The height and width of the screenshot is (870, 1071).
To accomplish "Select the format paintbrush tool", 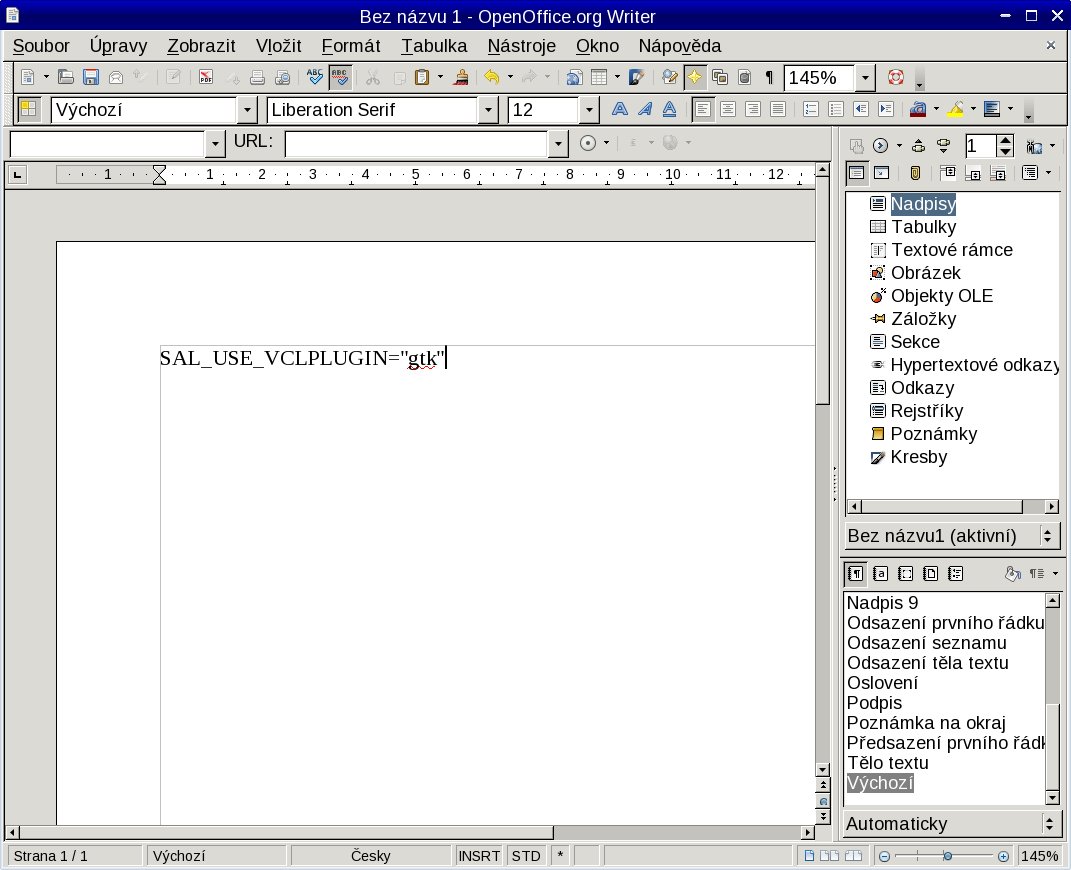I will pyautogui.click(x=462, y=77).
